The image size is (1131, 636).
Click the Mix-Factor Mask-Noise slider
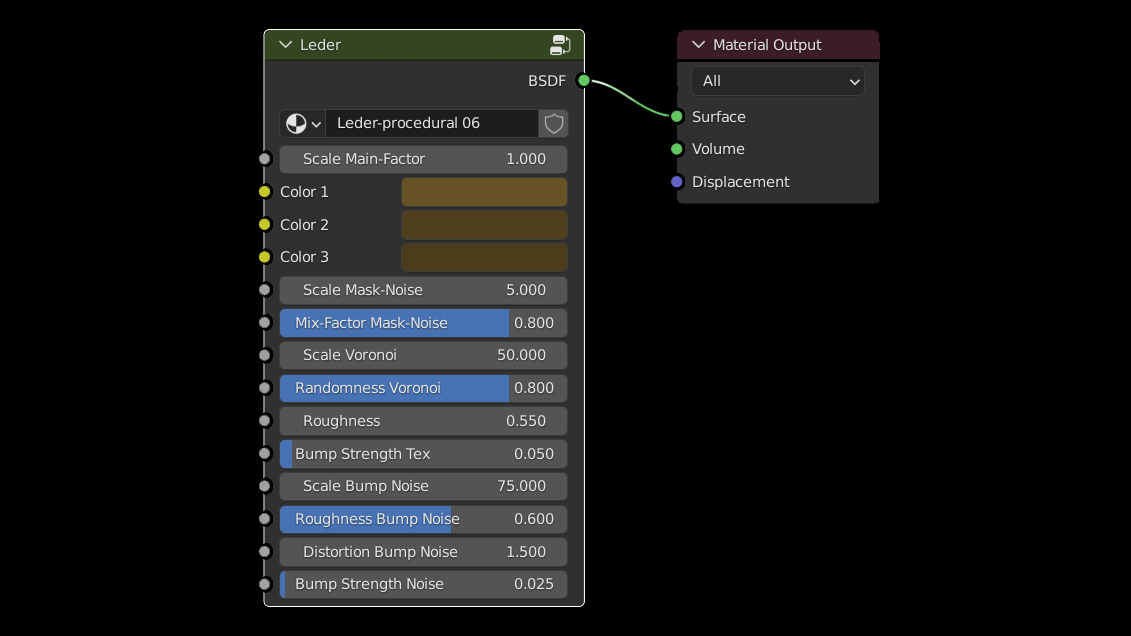(x=423, y=323)
